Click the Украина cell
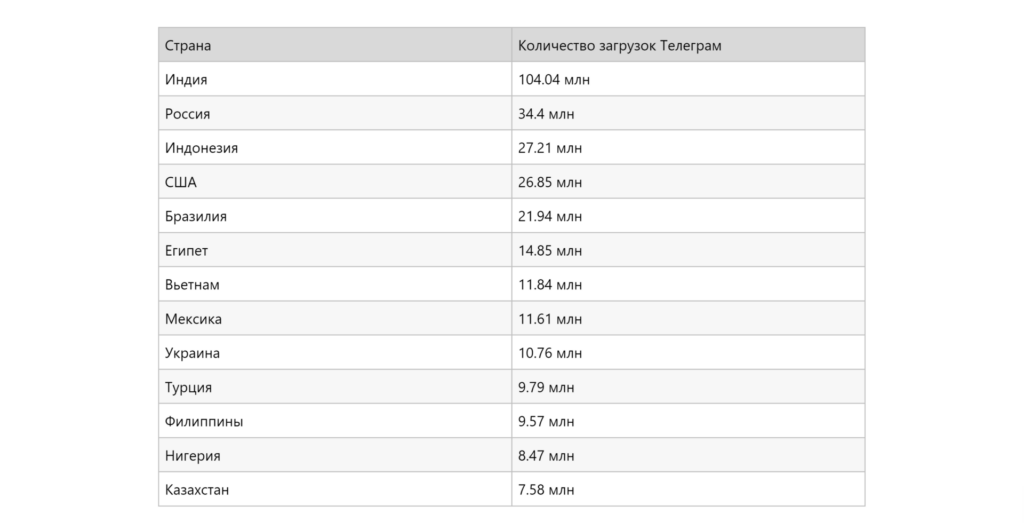 pyautogui.click(x=335, y=353)
